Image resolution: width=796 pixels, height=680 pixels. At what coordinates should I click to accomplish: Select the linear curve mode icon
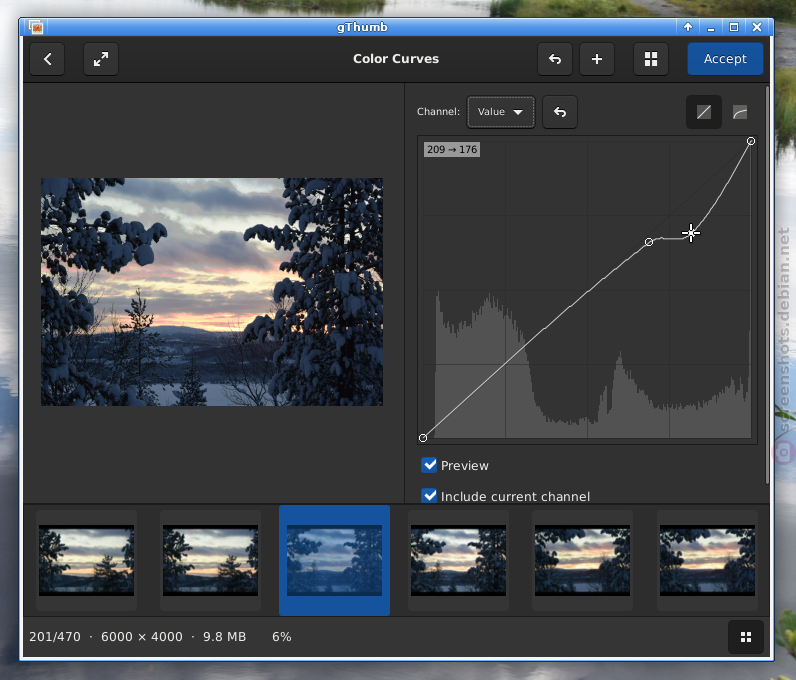point(704,112)
